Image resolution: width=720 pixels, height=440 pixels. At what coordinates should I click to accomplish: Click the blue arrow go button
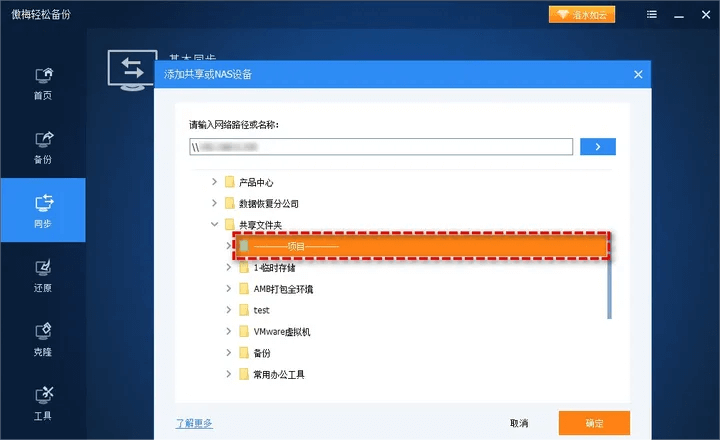598,147
